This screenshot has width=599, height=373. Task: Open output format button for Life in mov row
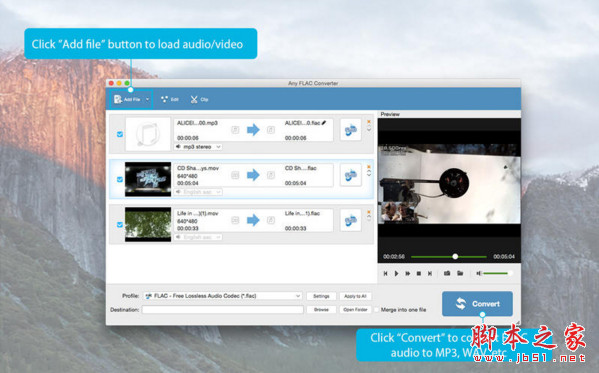350,220
